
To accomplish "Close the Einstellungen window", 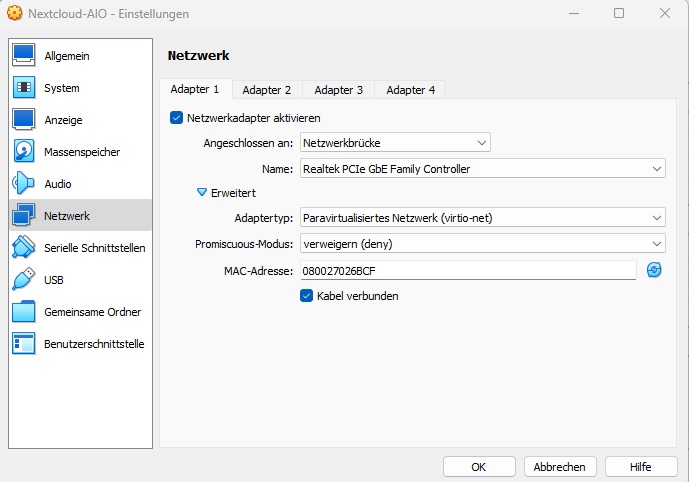I will point(665,13).
